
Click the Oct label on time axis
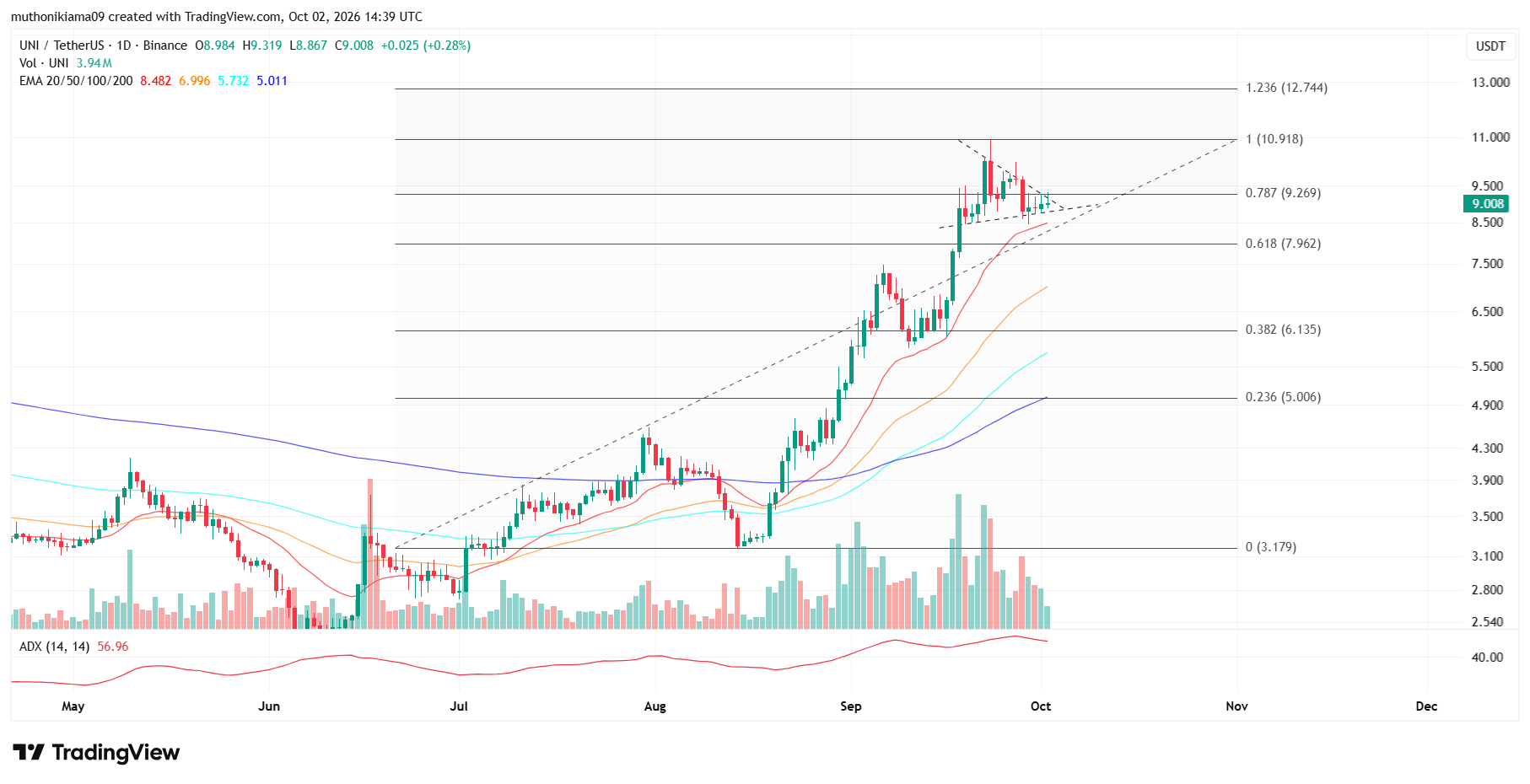click(1040, 706)
